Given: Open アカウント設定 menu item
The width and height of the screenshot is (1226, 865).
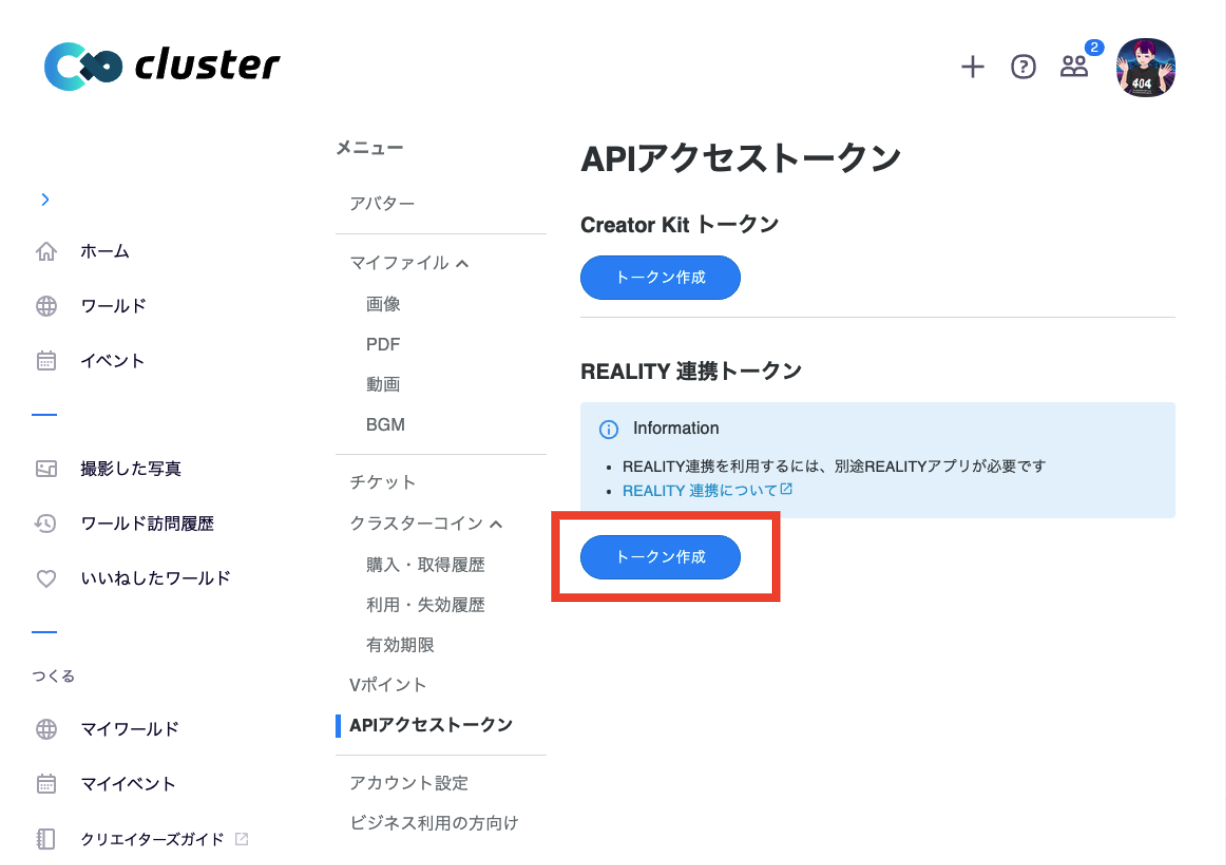Looking at the screenshot, I should (x=409, y=783).
